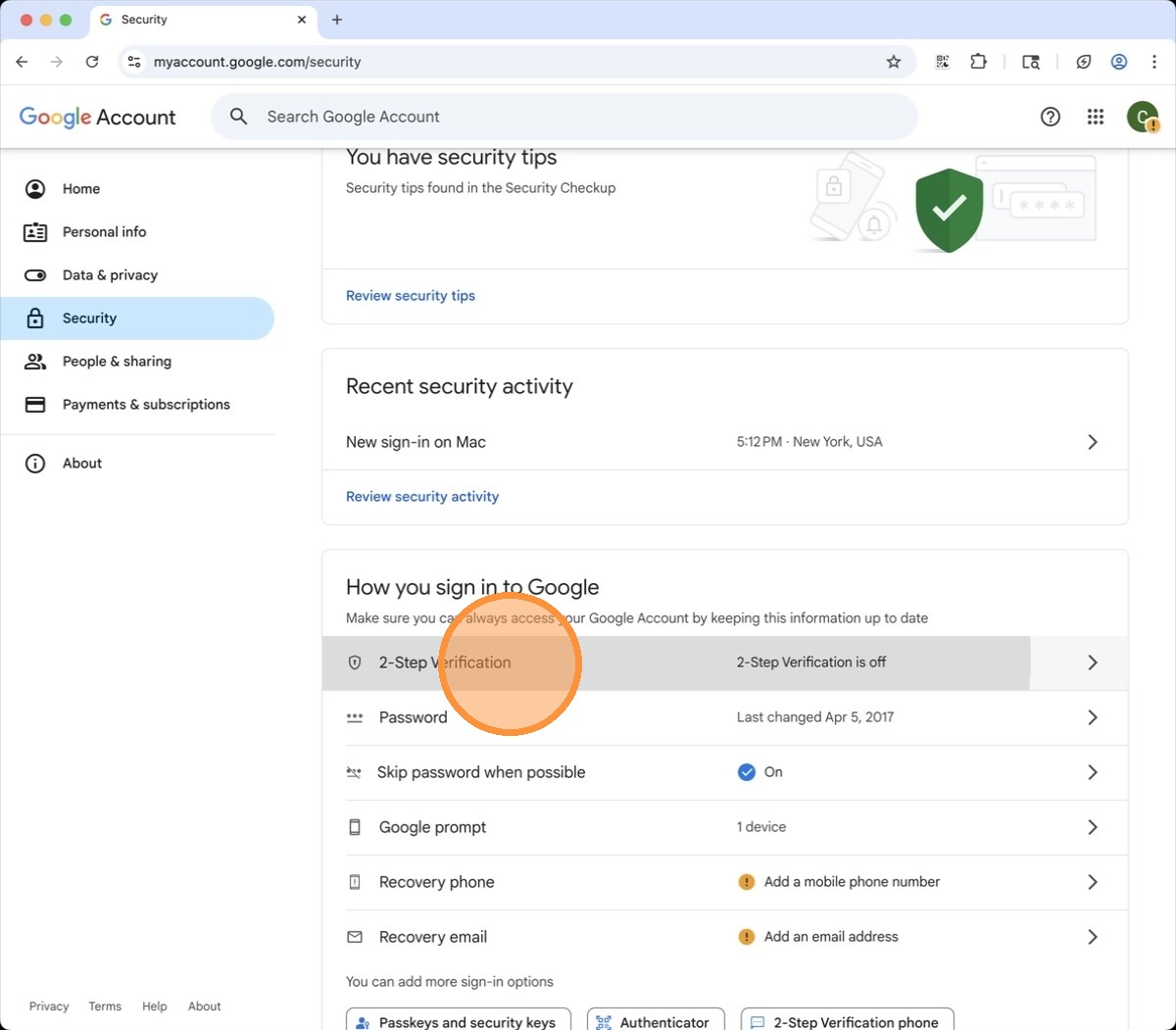
Task: Click the site information icon in address bar
Action: pos(134,62)
